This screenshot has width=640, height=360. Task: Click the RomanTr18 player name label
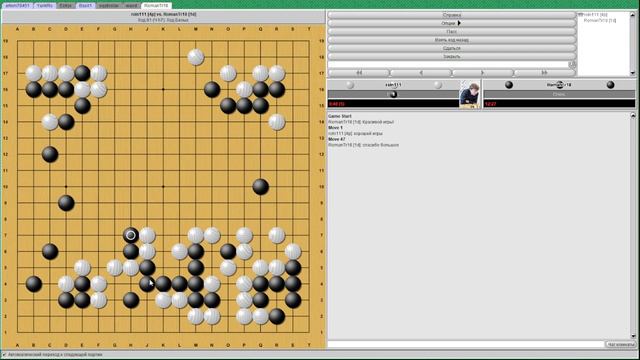click(559, 85)
